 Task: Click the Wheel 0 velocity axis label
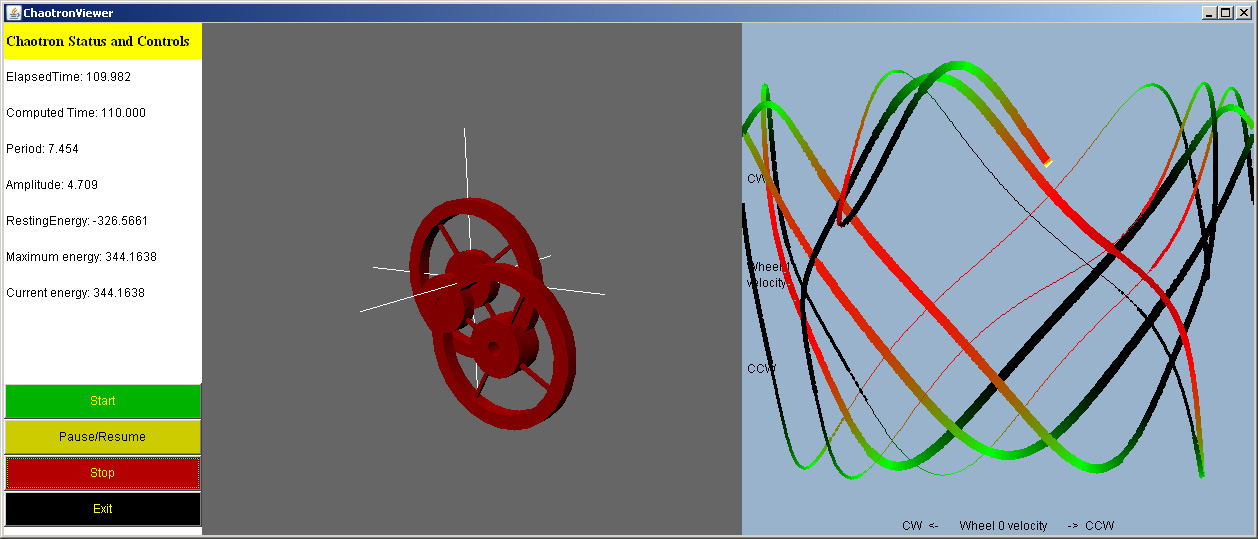pyautogui.click(x=1003, y=526)
